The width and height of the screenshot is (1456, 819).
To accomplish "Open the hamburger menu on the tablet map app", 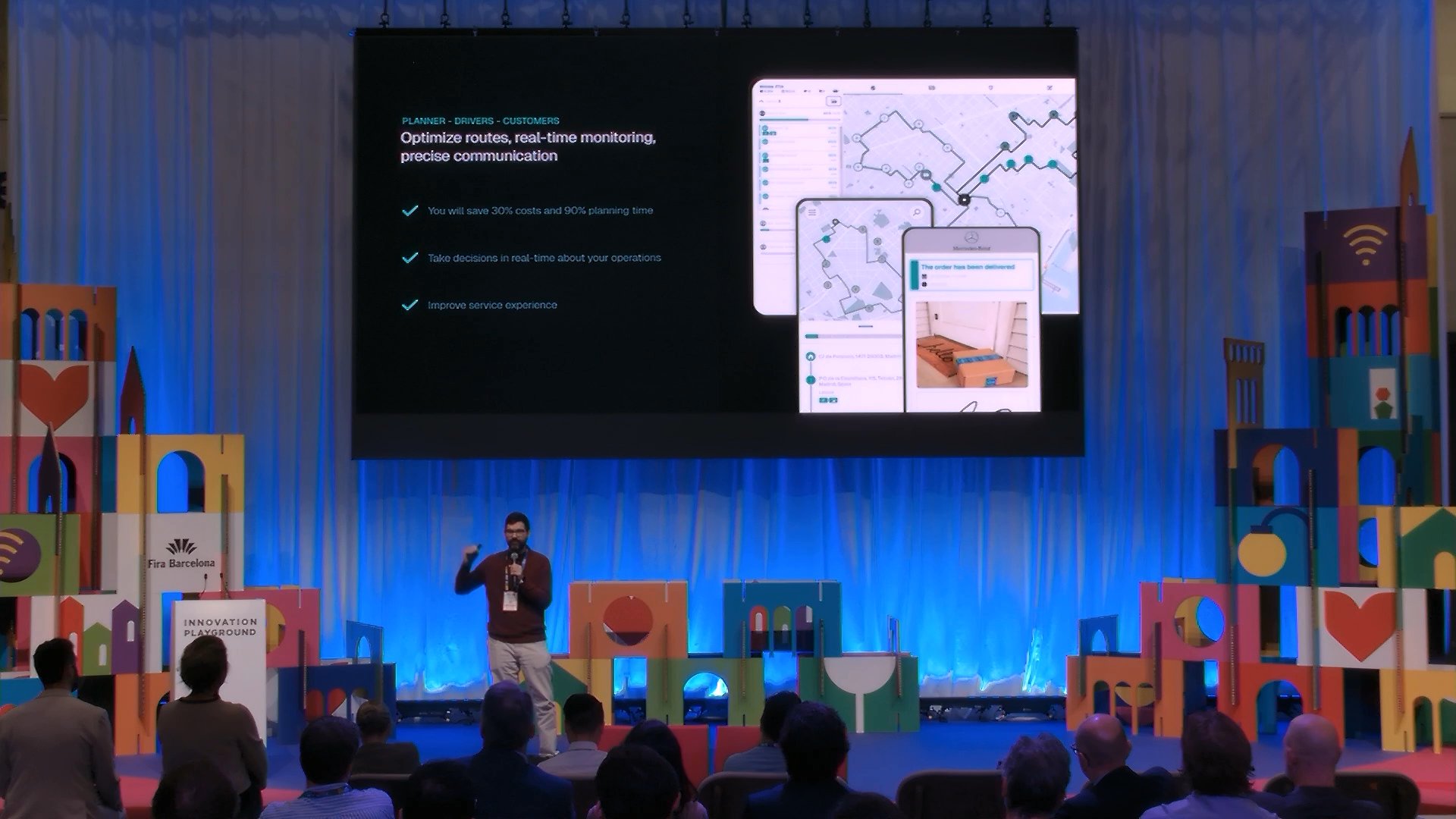I will (x=811, y=212).
